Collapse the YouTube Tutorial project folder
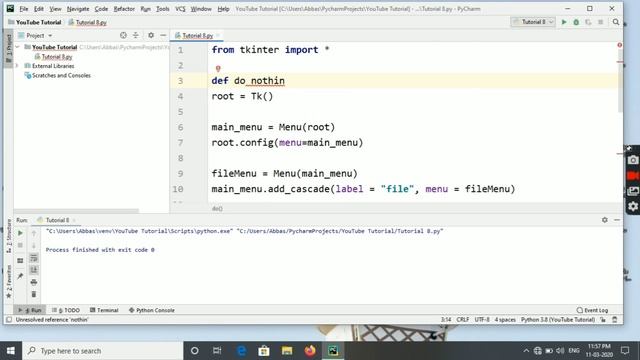 18,47
